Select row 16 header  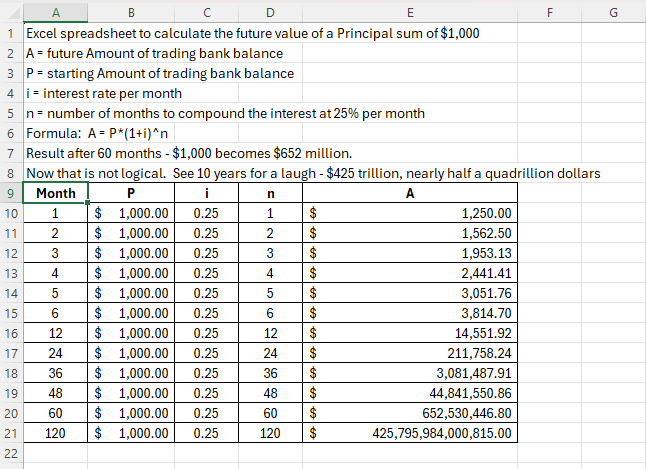(12, 333)
